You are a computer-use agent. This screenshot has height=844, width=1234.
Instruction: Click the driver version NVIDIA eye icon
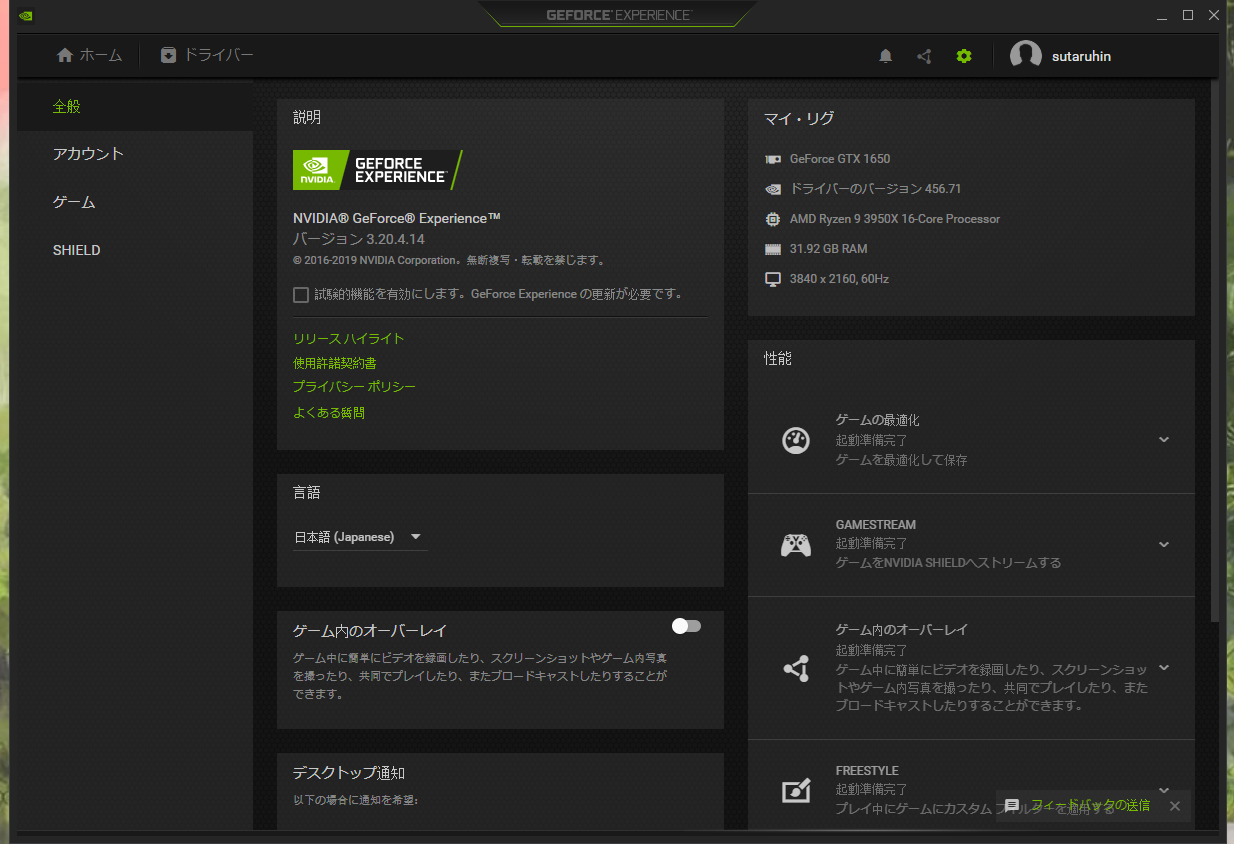[x=772, y=189]
